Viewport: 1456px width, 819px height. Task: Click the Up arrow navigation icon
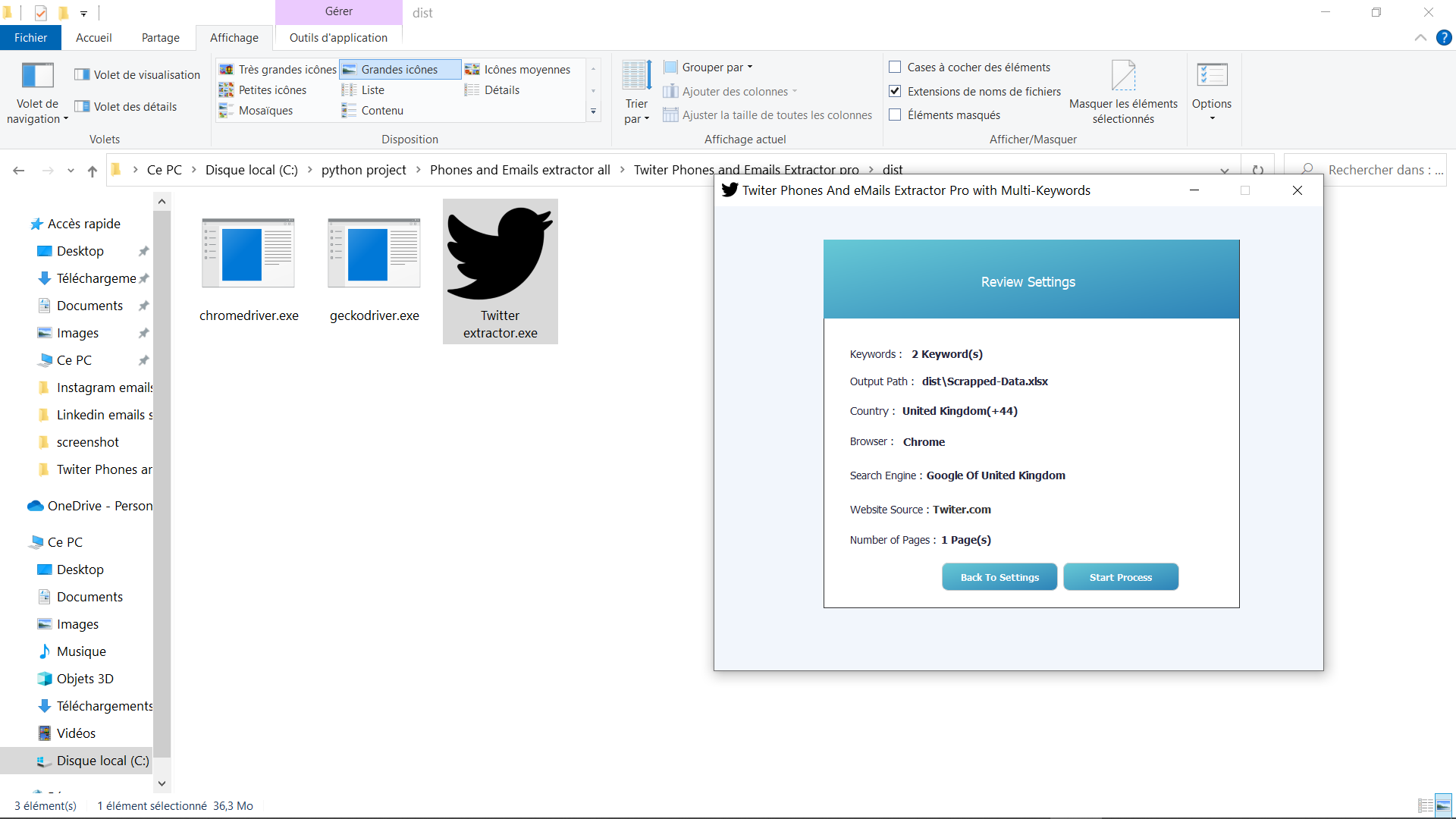coord(93,171)
